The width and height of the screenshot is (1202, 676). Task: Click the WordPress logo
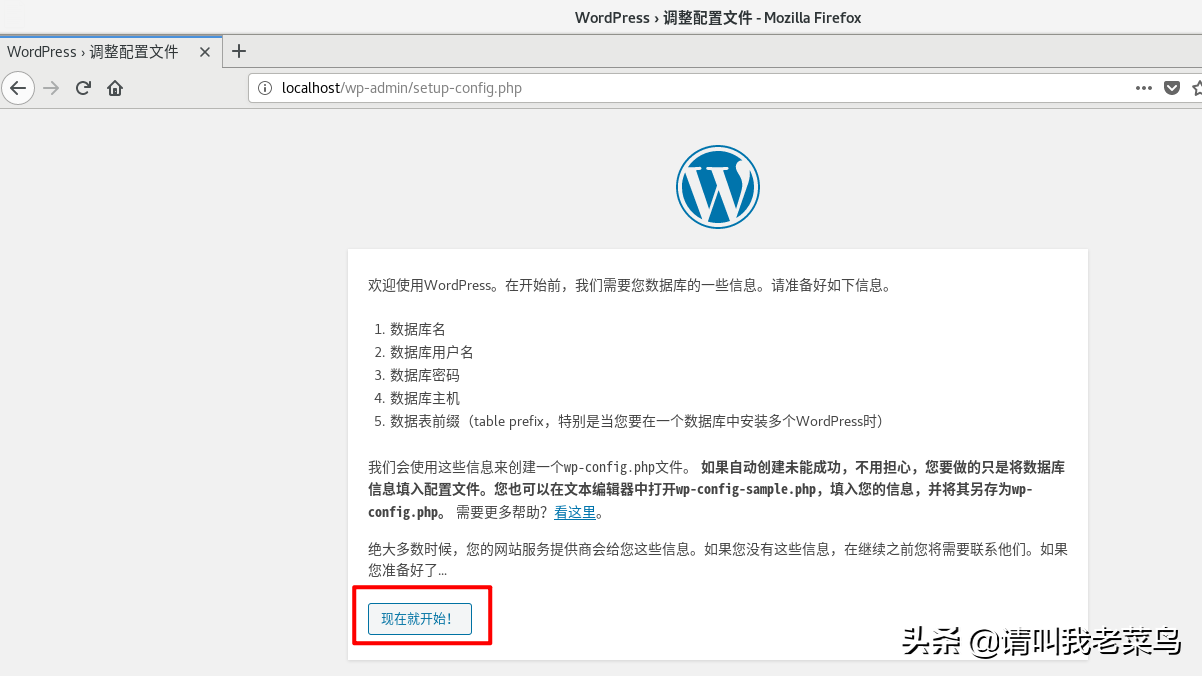pos(717,187)
